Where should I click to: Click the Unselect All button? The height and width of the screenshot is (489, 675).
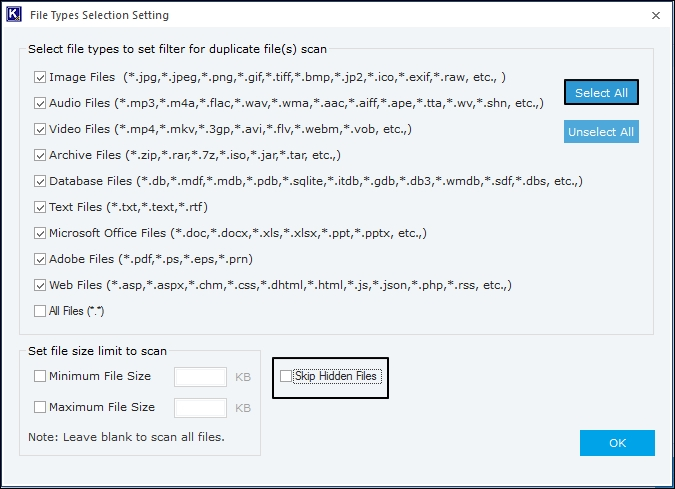tap(601, 132)
